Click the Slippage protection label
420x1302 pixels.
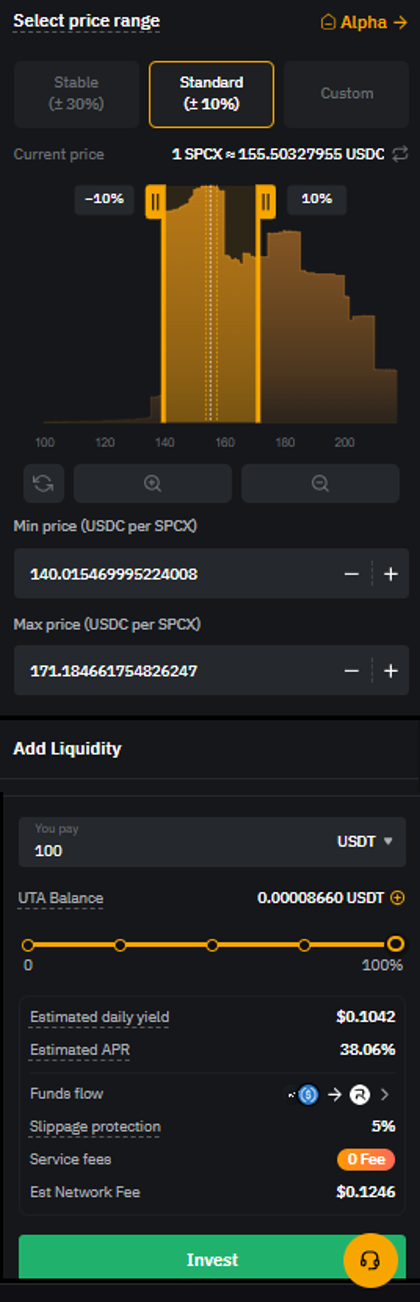(x=95, y=1126)
